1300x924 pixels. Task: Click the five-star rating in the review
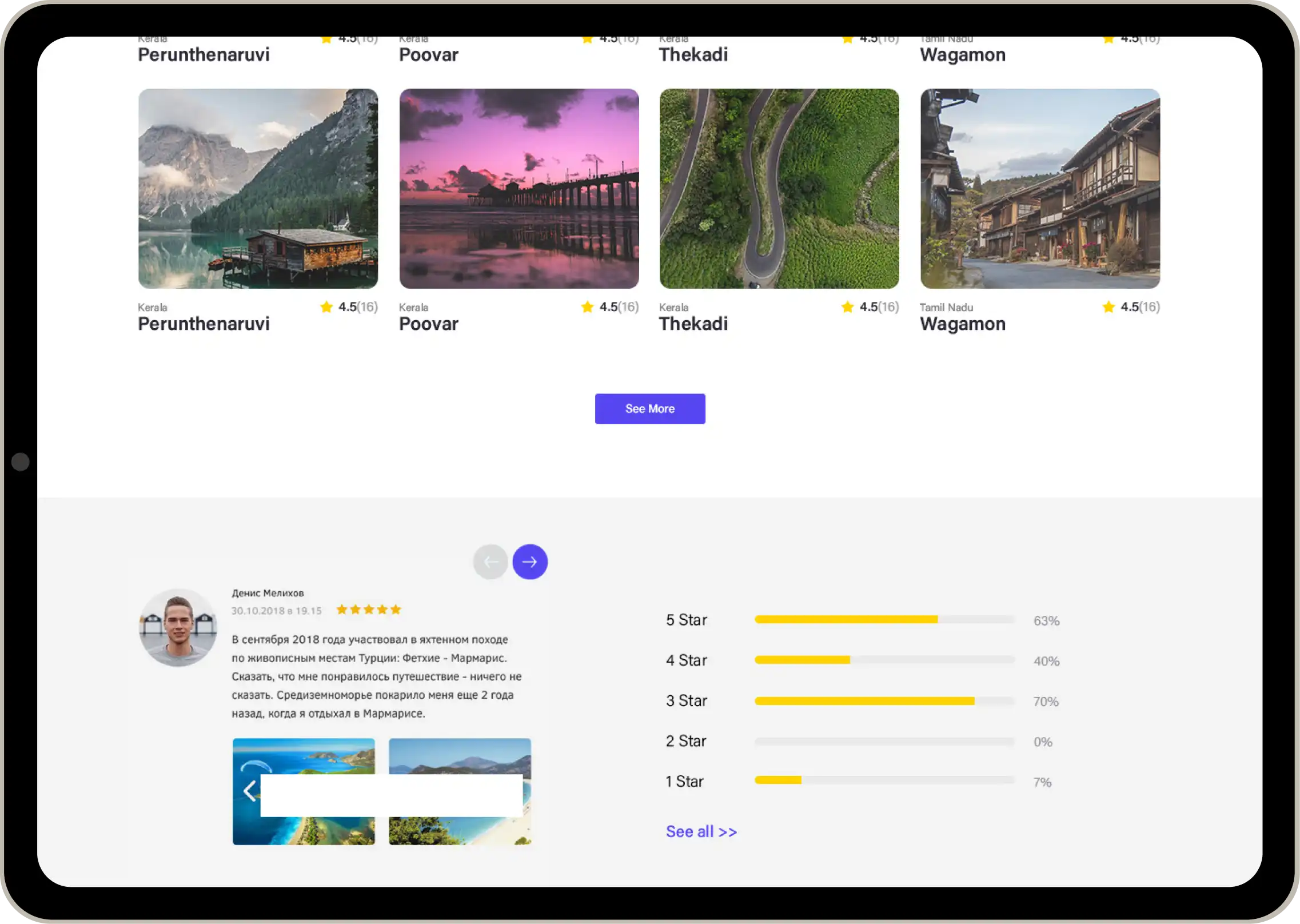pos(369,610)
